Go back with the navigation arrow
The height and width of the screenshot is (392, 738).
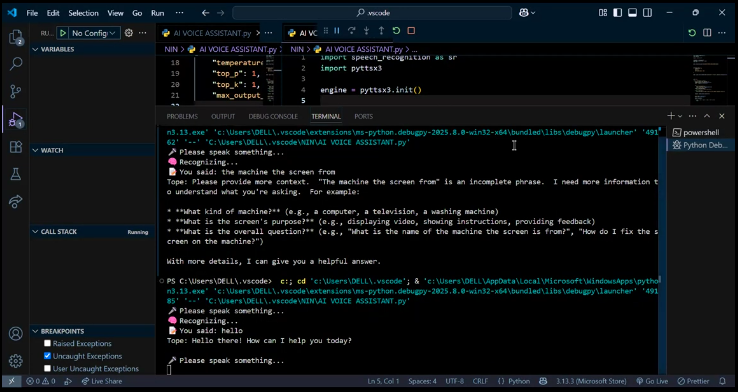point(205,13)
